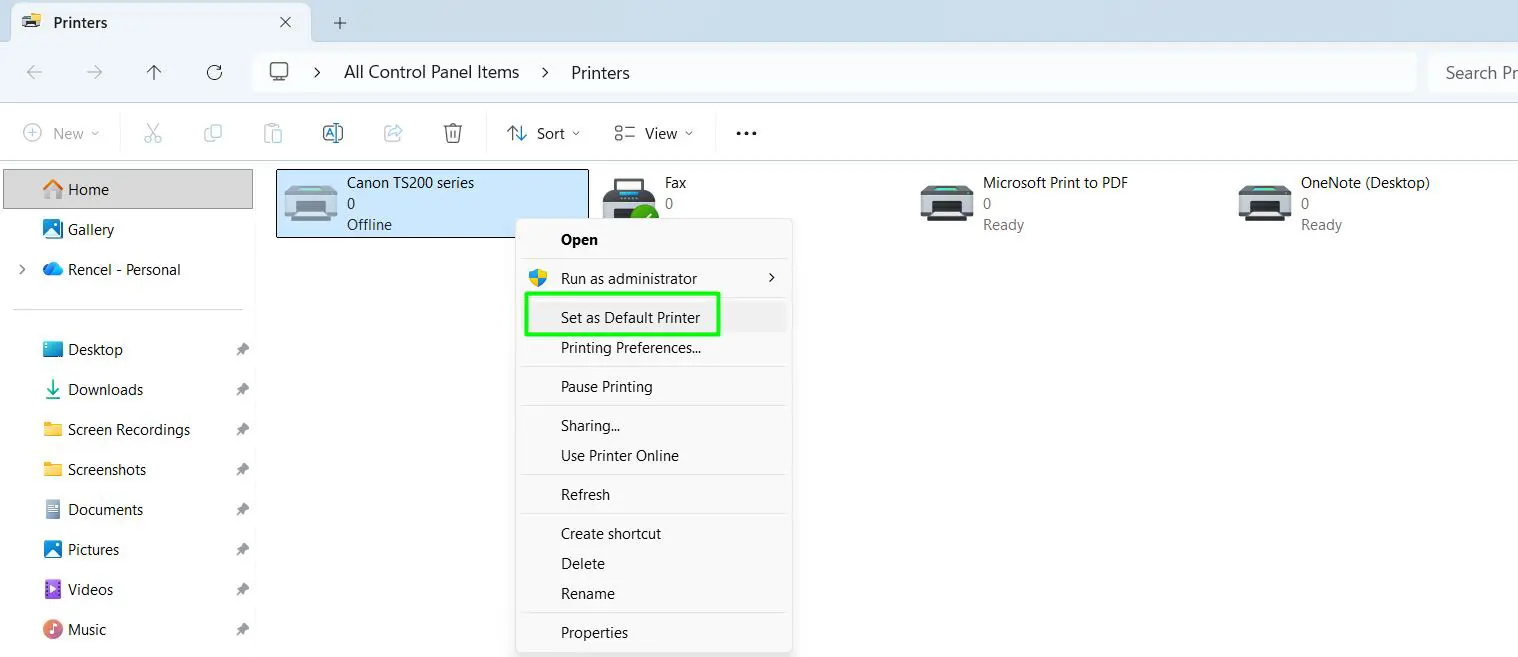
Task: Click the Search Printers input field
Action: pos(1473,72)
